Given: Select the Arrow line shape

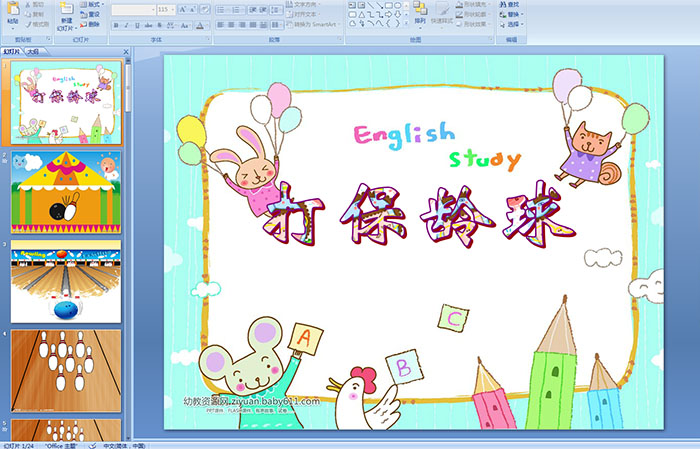Looking at the screenshot, I should point(379,5).
